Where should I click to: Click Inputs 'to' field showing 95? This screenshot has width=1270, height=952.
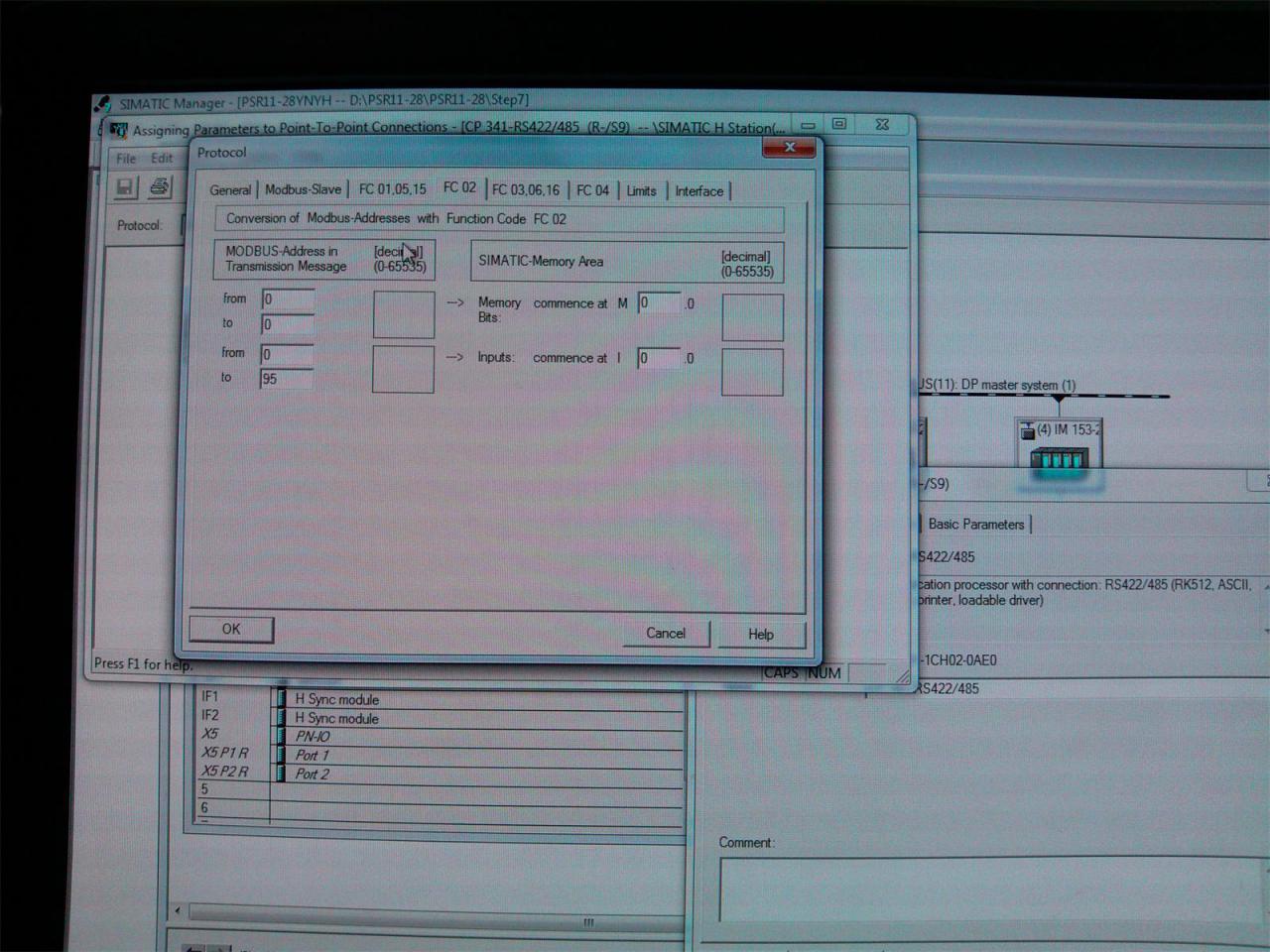coord(287,379)
